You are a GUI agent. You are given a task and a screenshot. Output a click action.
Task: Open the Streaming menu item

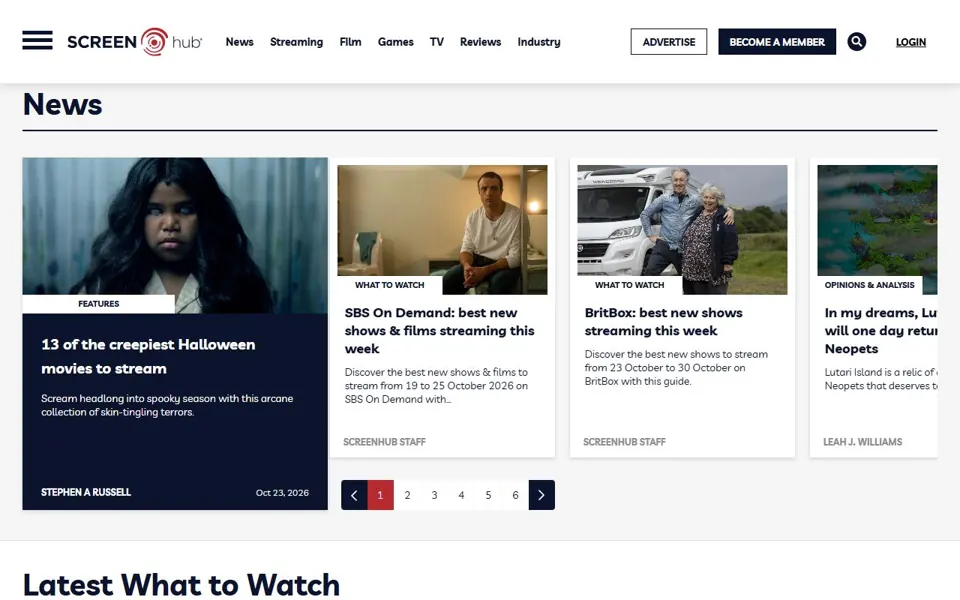pos(296,42)
